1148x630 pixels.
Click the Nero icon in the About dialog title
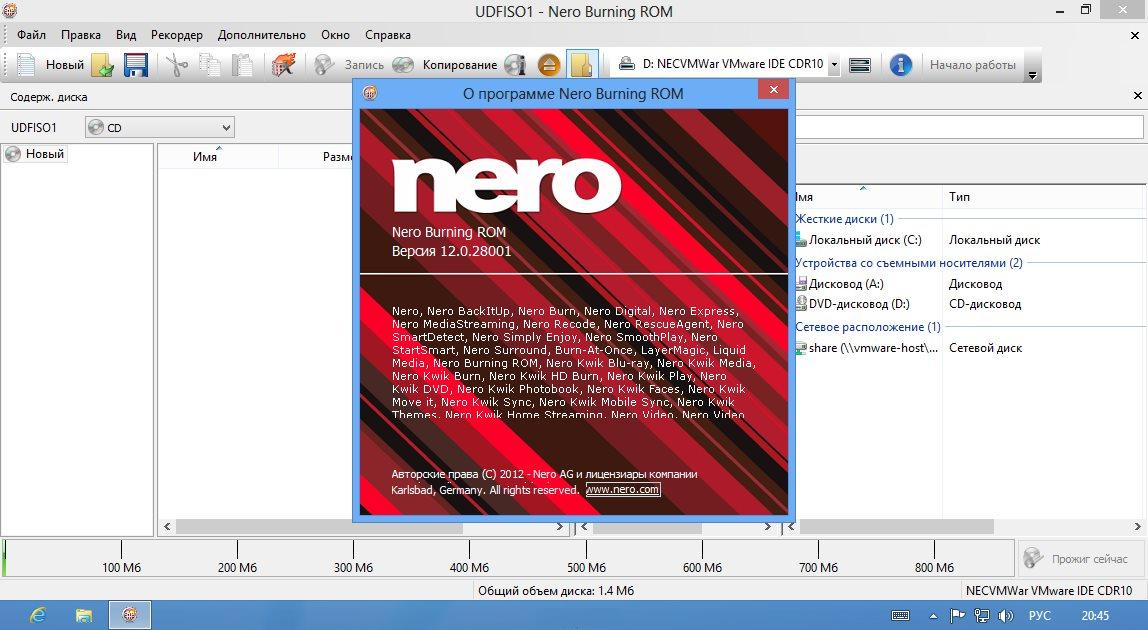(x=370, y=93)
